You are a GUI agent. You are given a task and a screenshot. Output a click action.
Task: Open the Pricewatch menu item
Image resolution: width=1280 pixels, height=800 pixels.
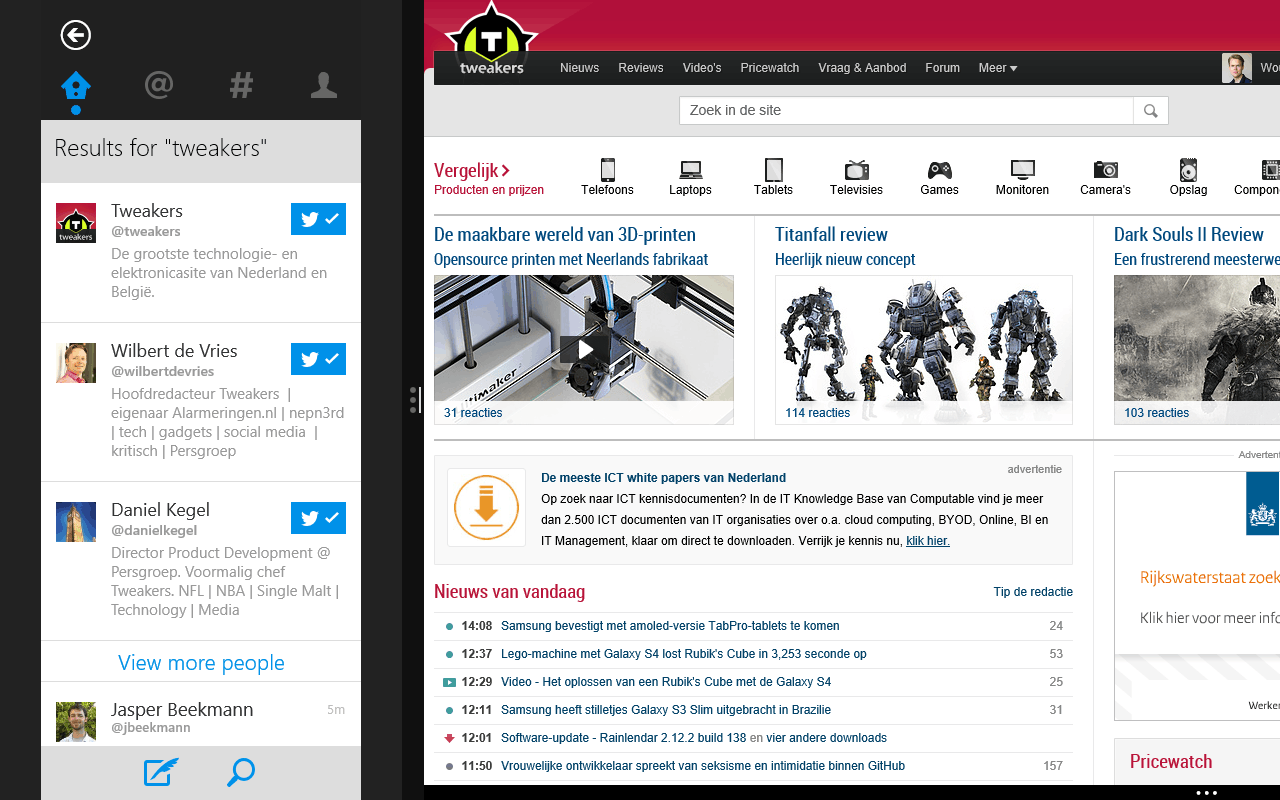pos(770,68)
